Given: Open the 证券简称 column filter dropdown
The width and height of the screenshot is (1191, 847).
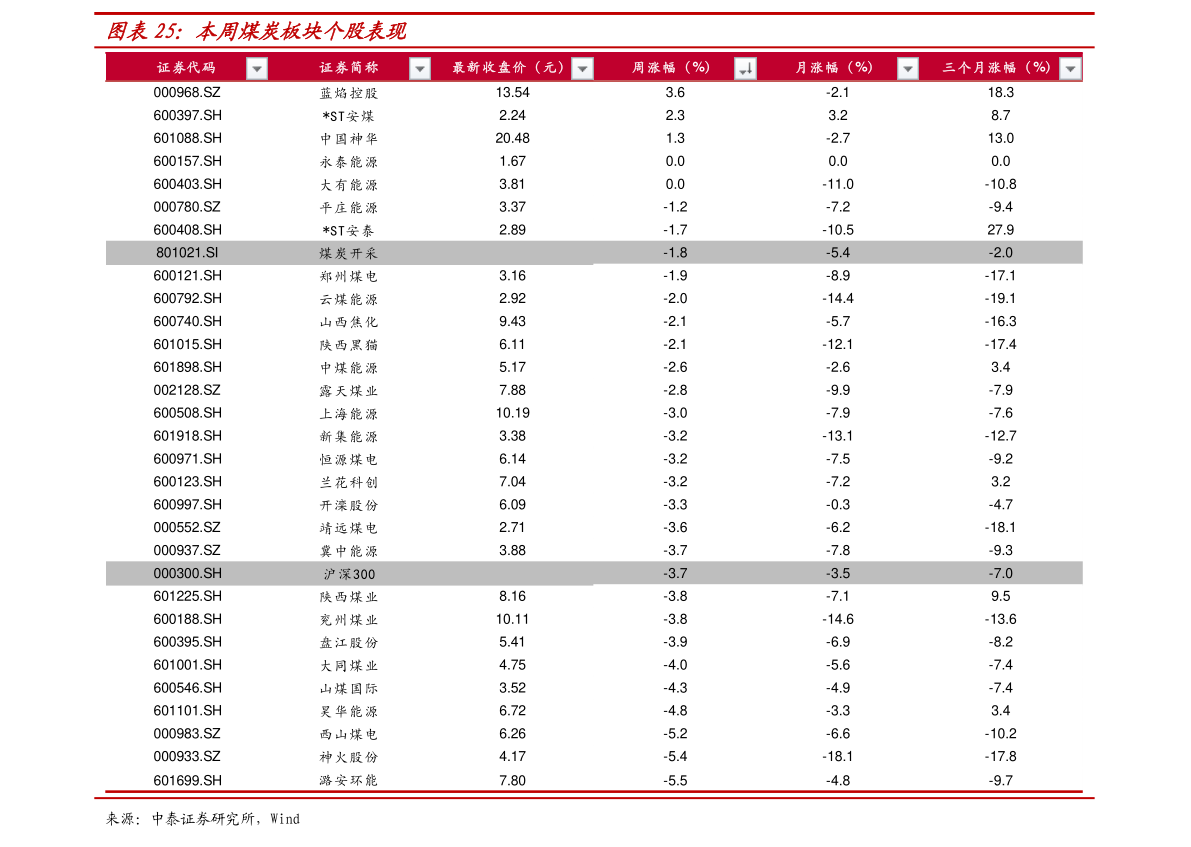Looking at the screenshot, I should (x=420, y=68).
